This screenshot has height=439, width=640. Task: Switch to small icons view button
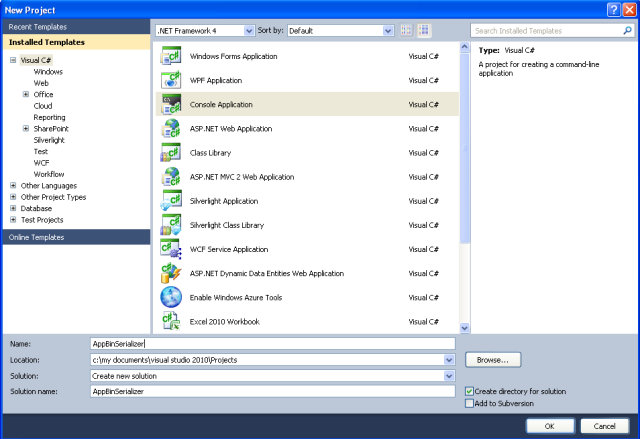pyautogui.click(x=406, y=31)
